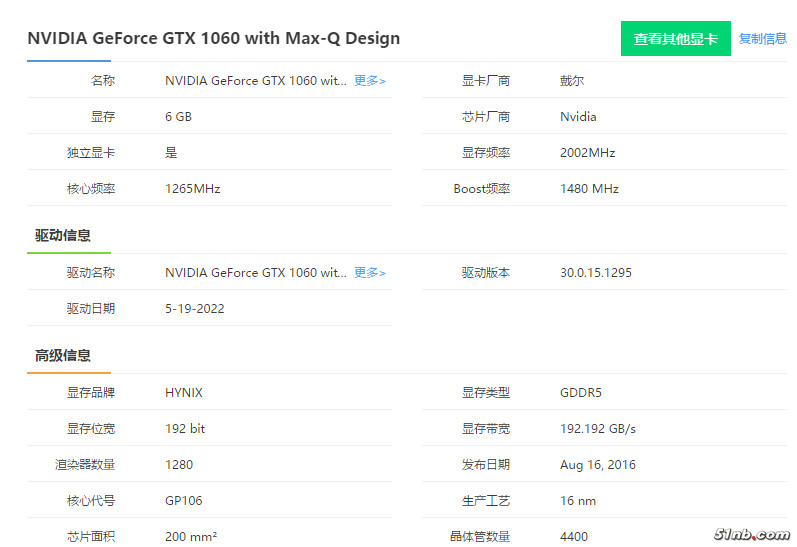Select the 驱动信息 section heading
Viewport: 797px width, 547px height.
click(x=63, y=235)
